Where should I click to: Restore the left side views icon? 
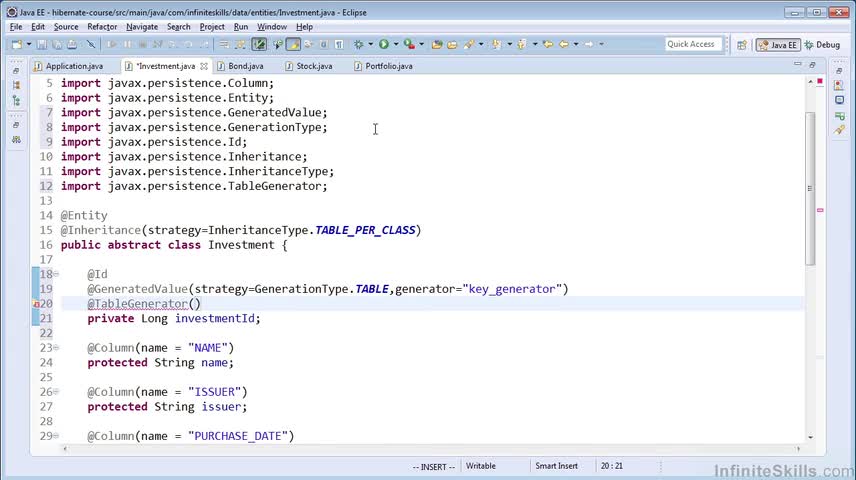(16, 70)
